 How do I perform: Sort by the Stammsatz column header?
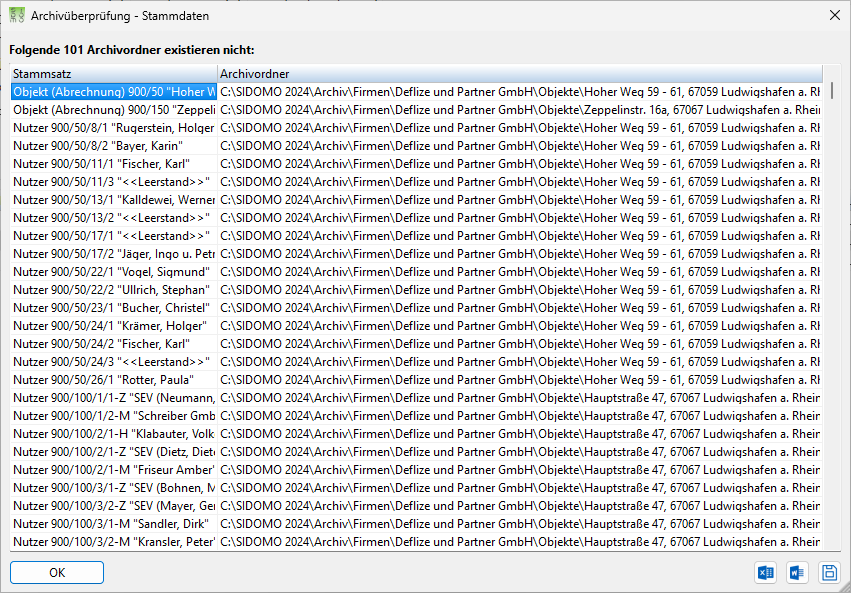[113, 74]
